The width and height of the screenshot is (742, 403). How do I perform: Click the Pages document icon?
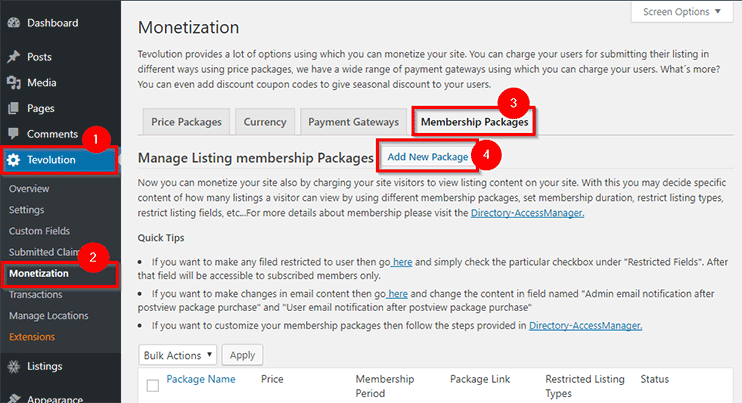(14, 108)
